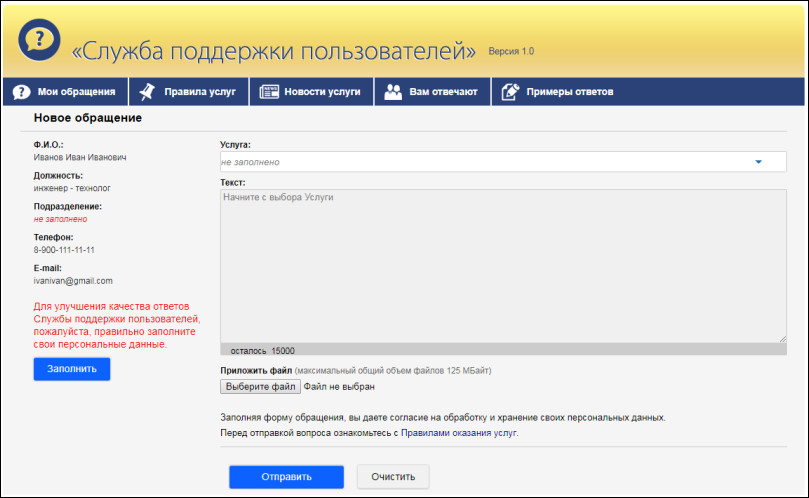
Task: Open the Правилами оказания услуг link
Action: click(x=459, y=433)
